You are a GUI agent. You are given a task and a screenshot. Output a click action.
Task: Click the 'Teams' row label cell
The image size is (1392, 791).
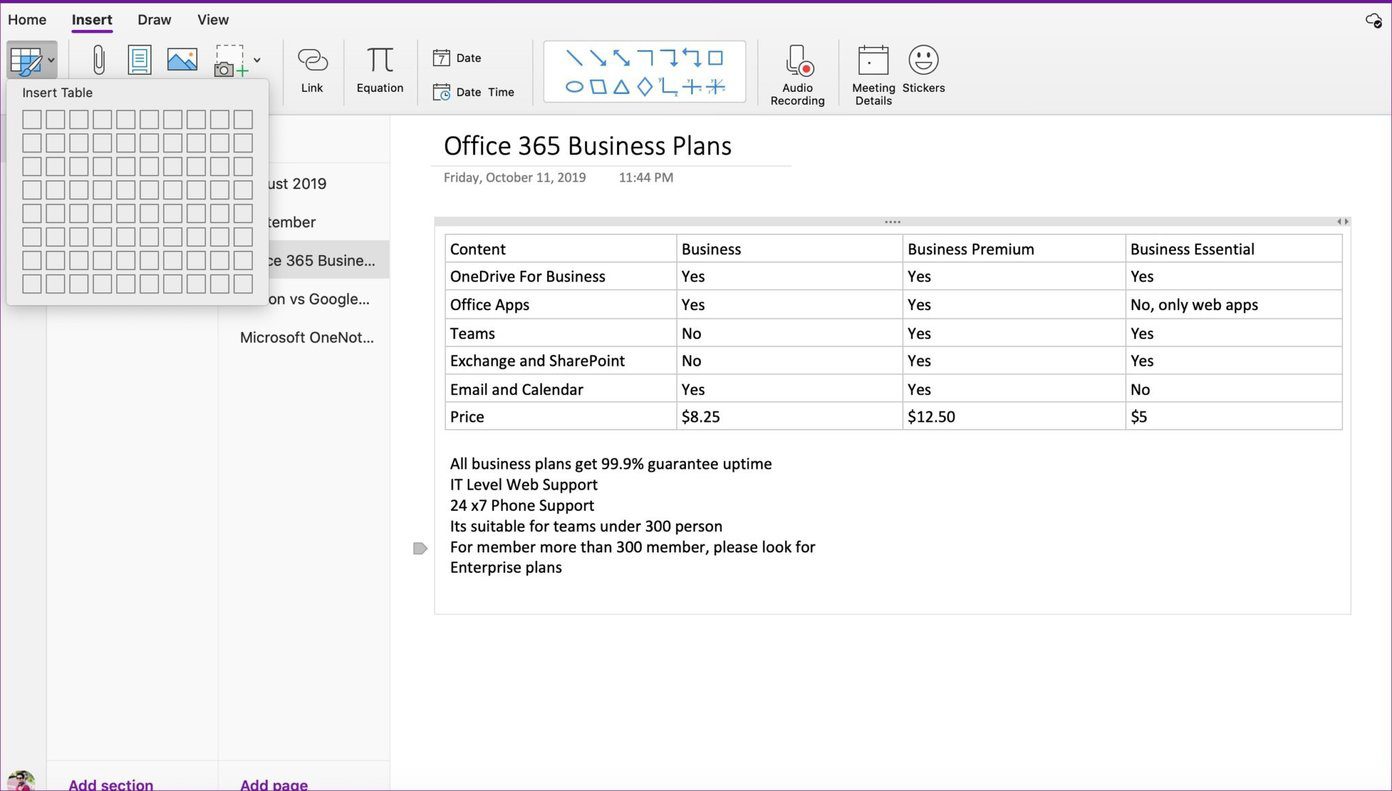(x=561, y=333)
